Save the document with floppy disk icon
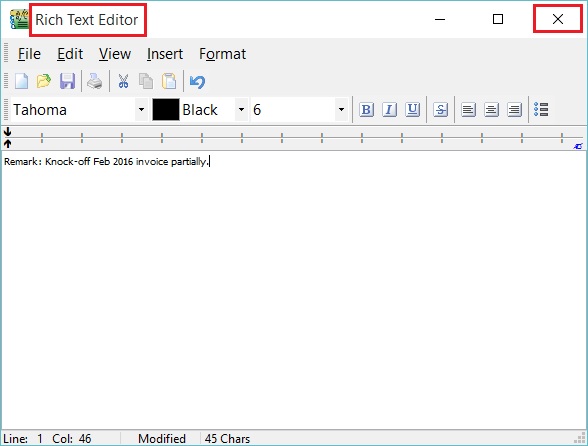 click(68, 81)
